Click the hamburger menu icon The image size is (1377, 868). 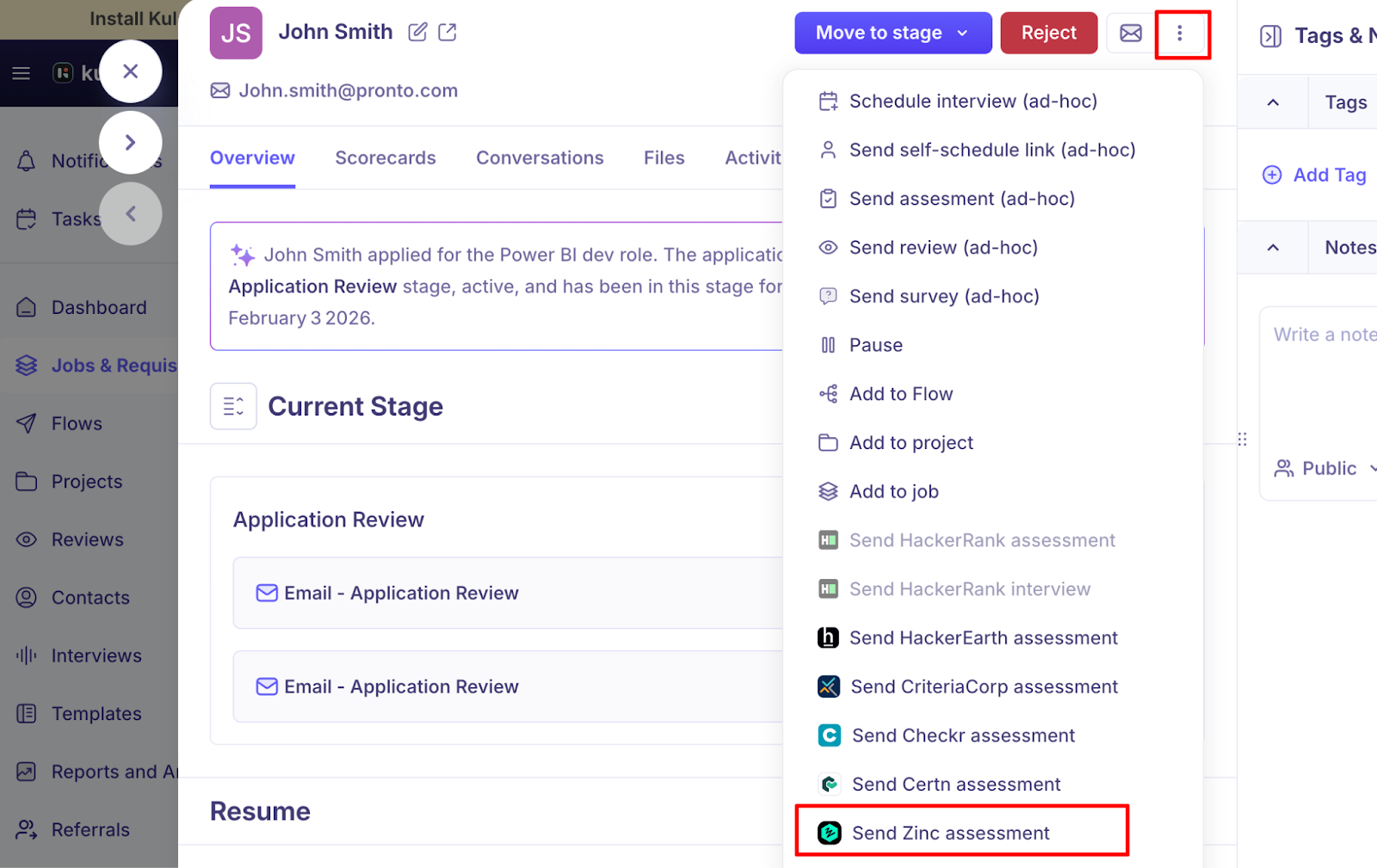click(22, 73)
